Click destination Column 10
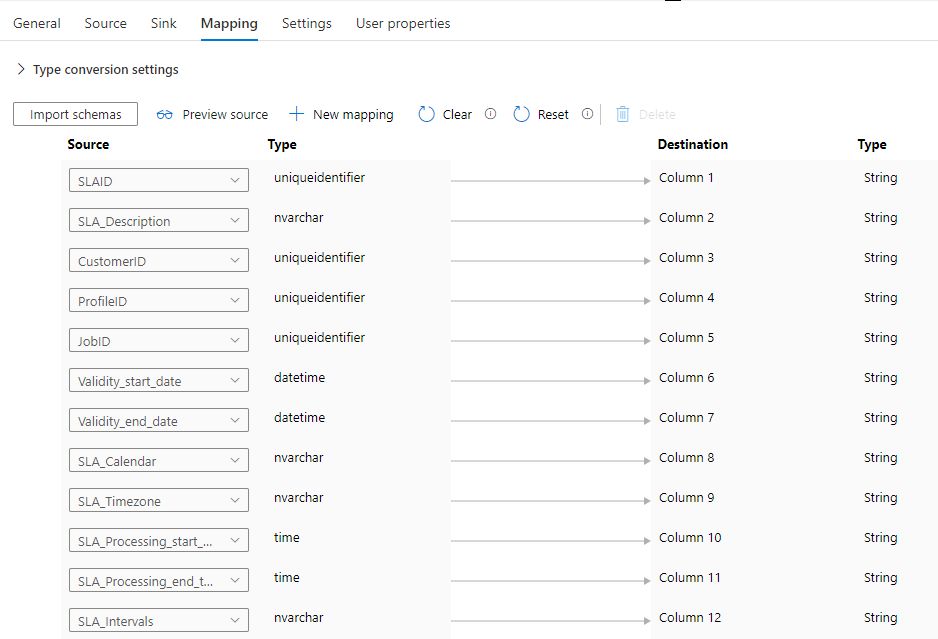This screenshot has width=938, height=639. click(x=690, y=538)
